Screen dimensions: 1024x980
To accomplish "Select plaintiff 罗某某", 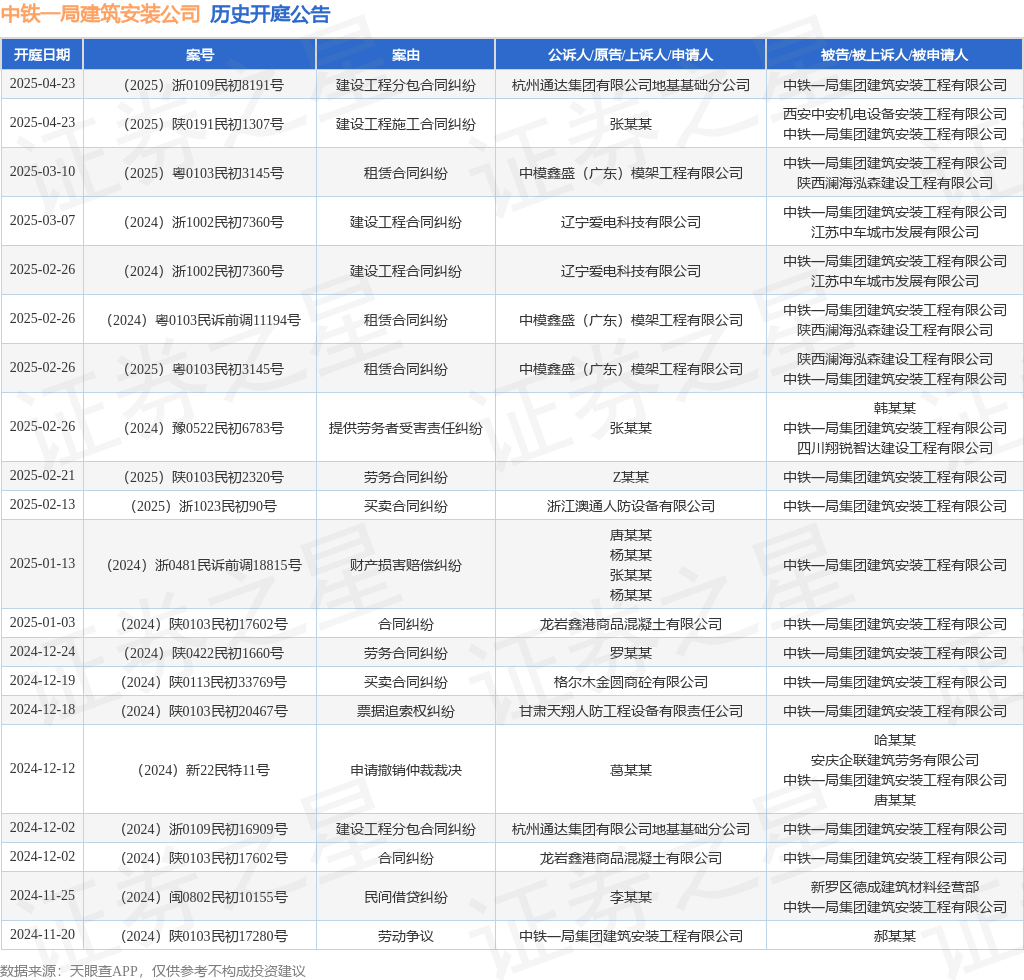I will 630,653.
